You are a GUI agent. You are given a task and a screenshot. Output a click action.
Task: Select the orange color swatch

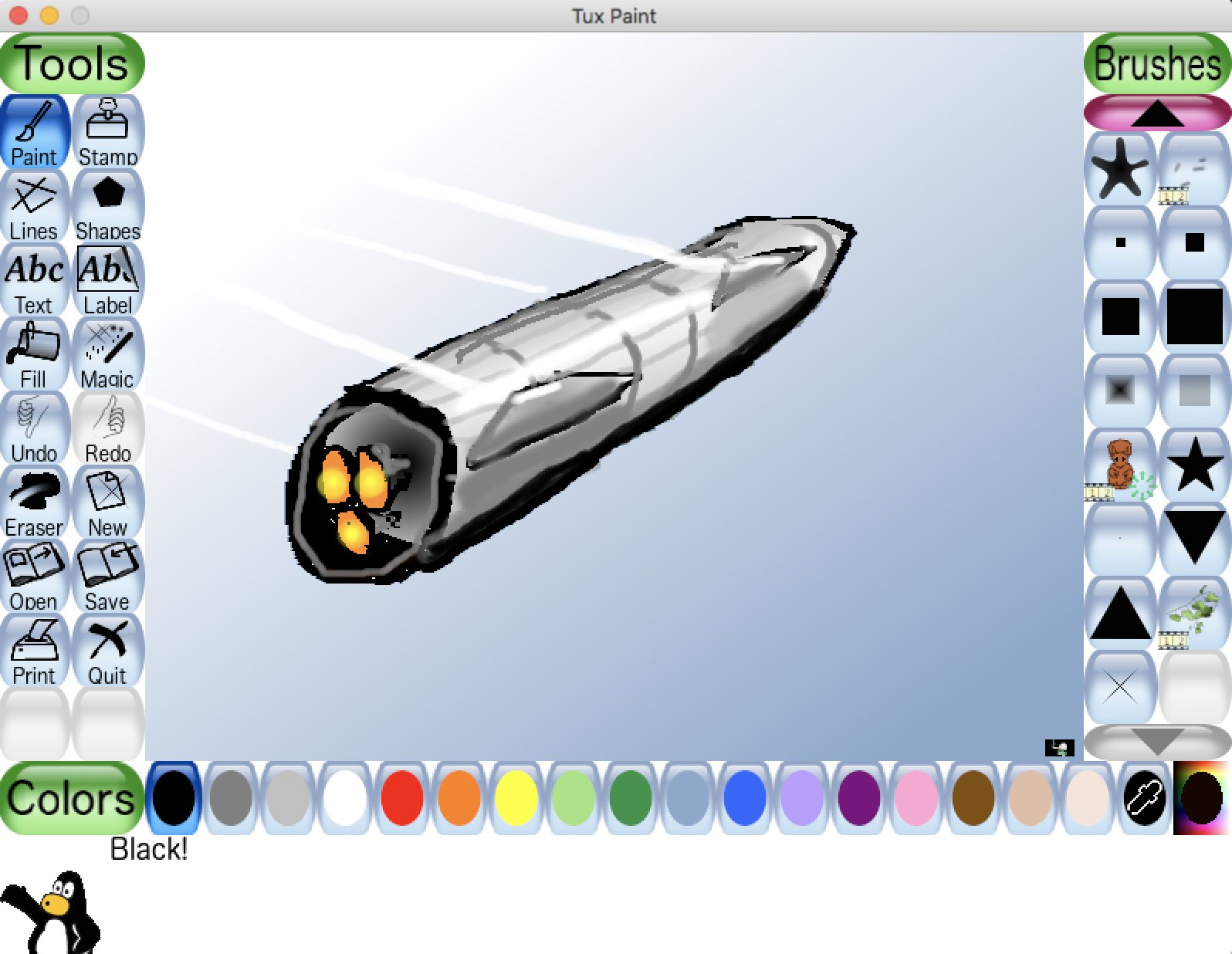pyautogui.click(x=459, y=797)
